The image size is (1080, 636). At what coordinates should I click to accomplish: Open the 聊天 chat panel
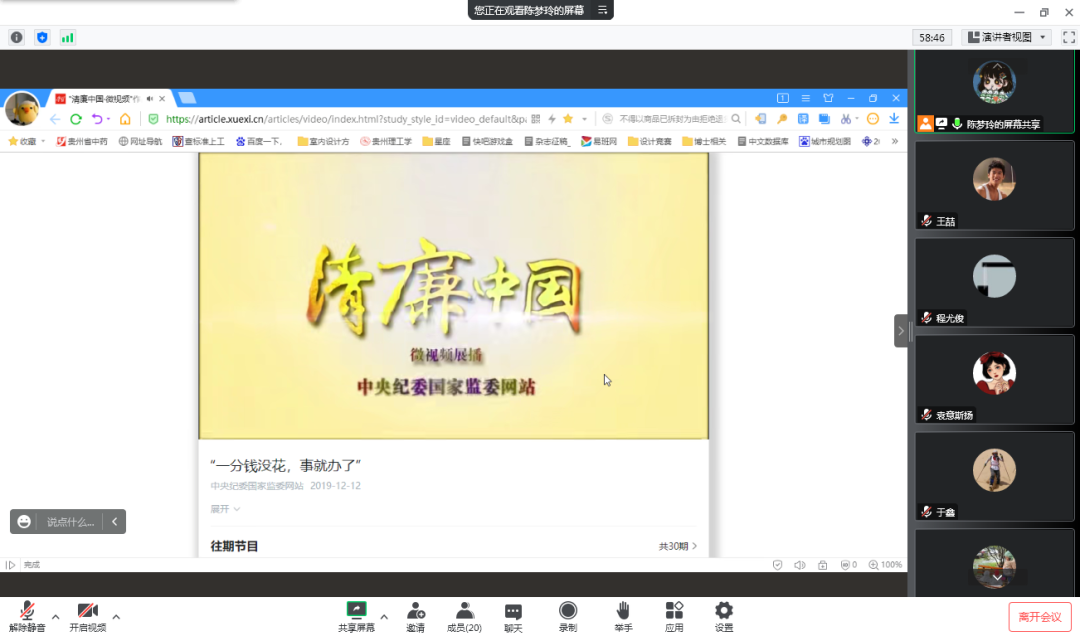[513, 615]
